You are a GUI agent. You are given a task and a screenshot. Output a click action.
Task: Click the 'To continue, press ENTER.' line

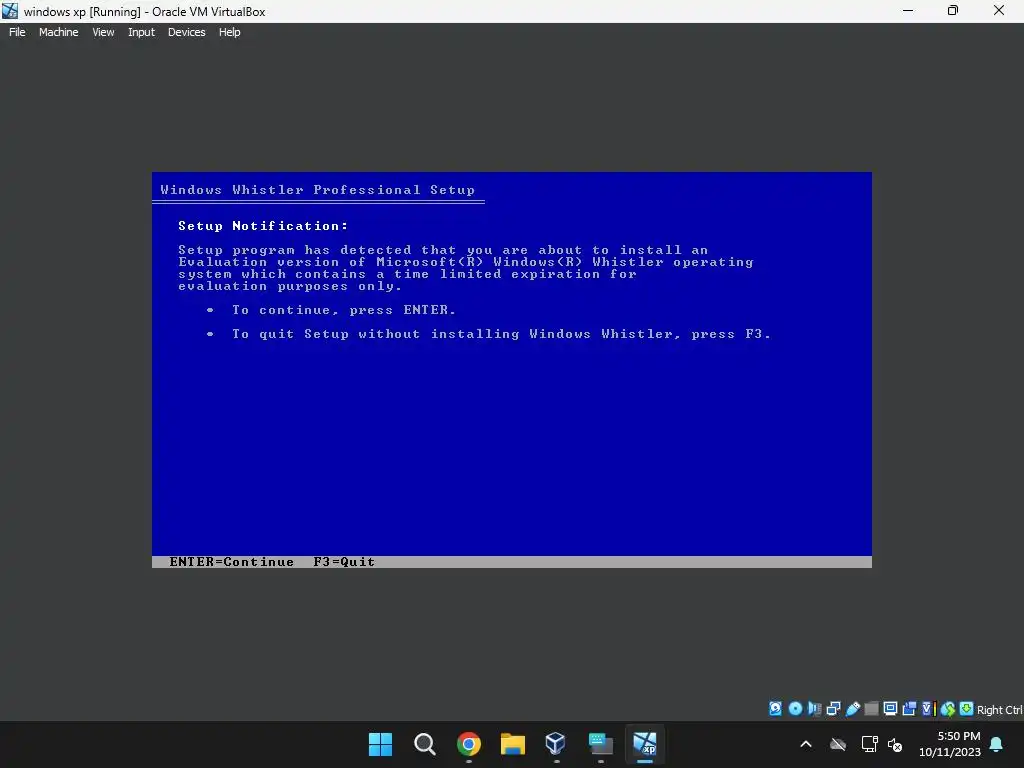pos(344,310)
